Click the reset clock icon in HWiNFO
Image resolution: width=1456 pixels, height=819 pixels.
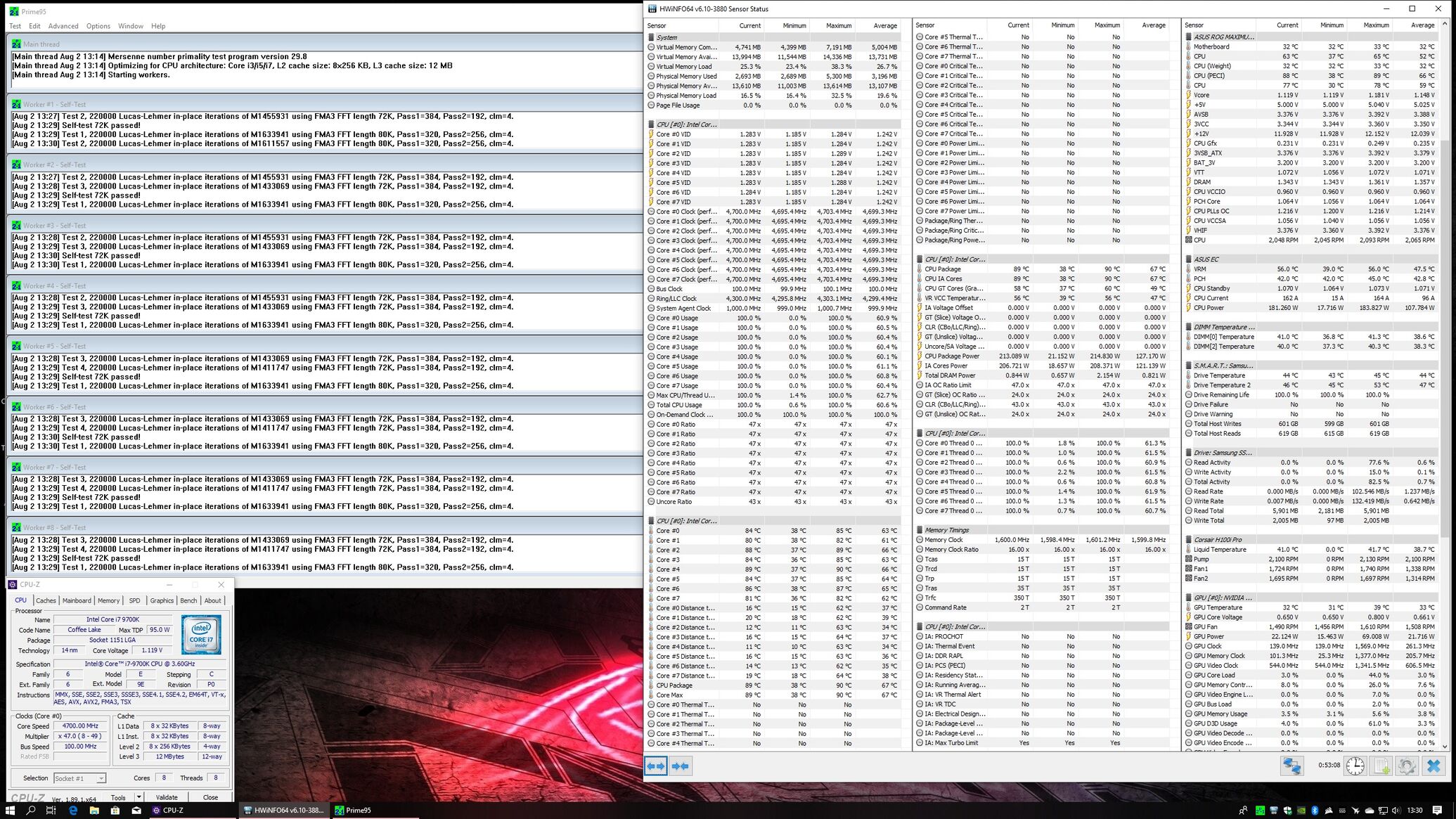click(1355, 766)
